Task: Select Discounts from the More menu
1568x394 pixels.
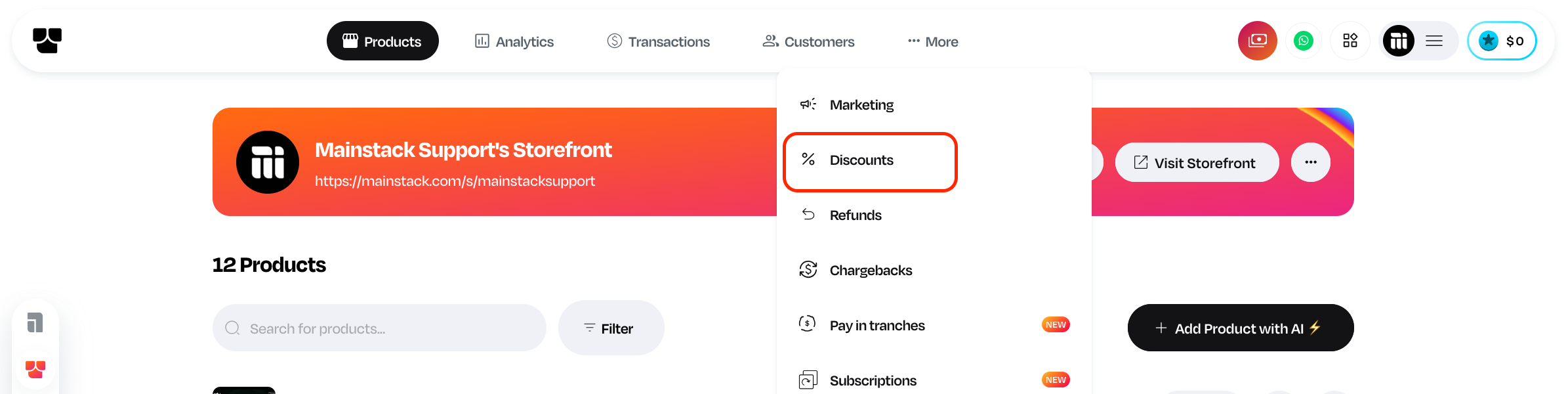Action: pos(861,160)
